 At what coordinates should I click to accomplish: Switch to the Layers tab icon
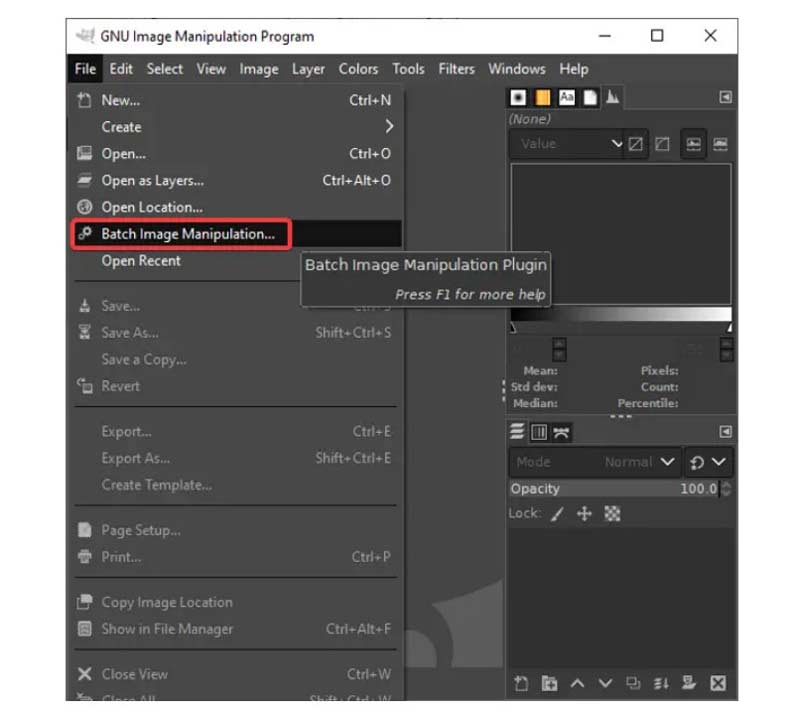pos(517,432)
